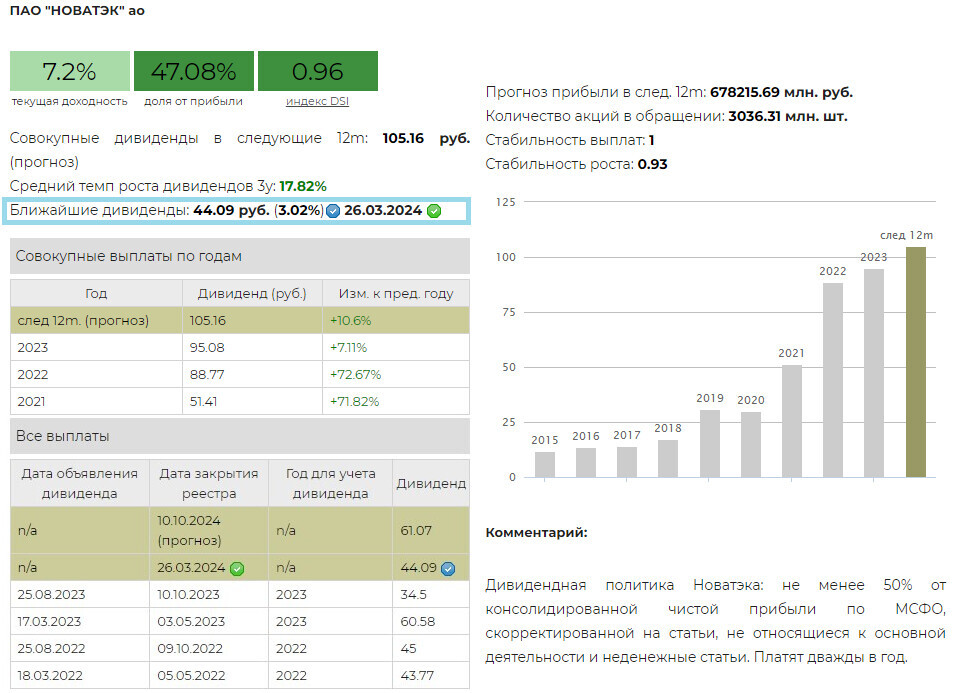
Task: Open the индекс DSI link
Action: 317,101
